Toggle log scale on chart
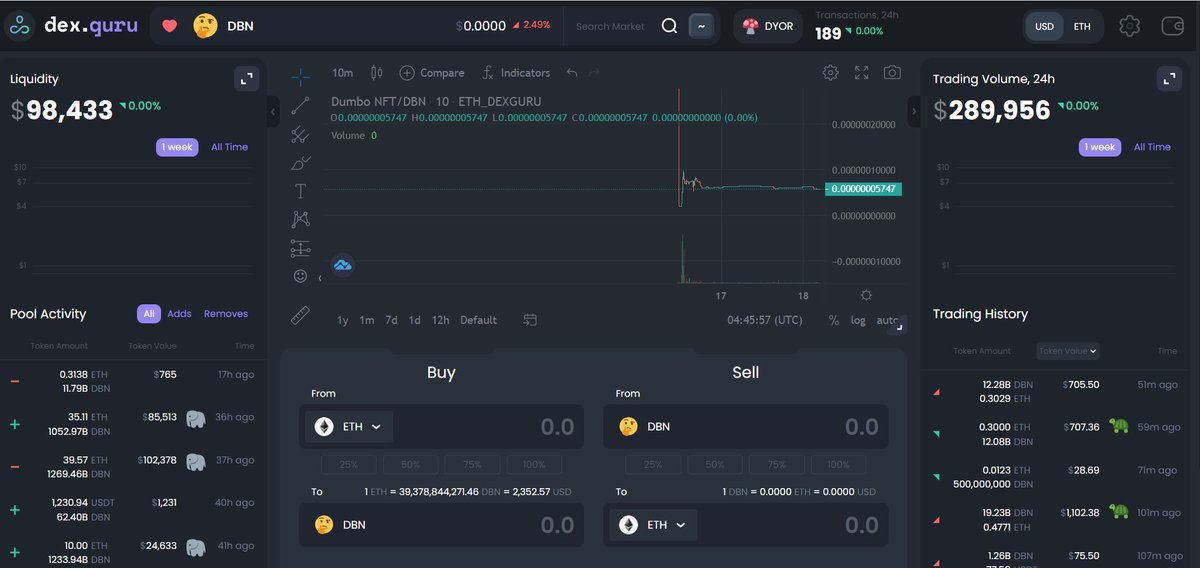Viewport: 1200px width, 568px height. pos(858,320)
